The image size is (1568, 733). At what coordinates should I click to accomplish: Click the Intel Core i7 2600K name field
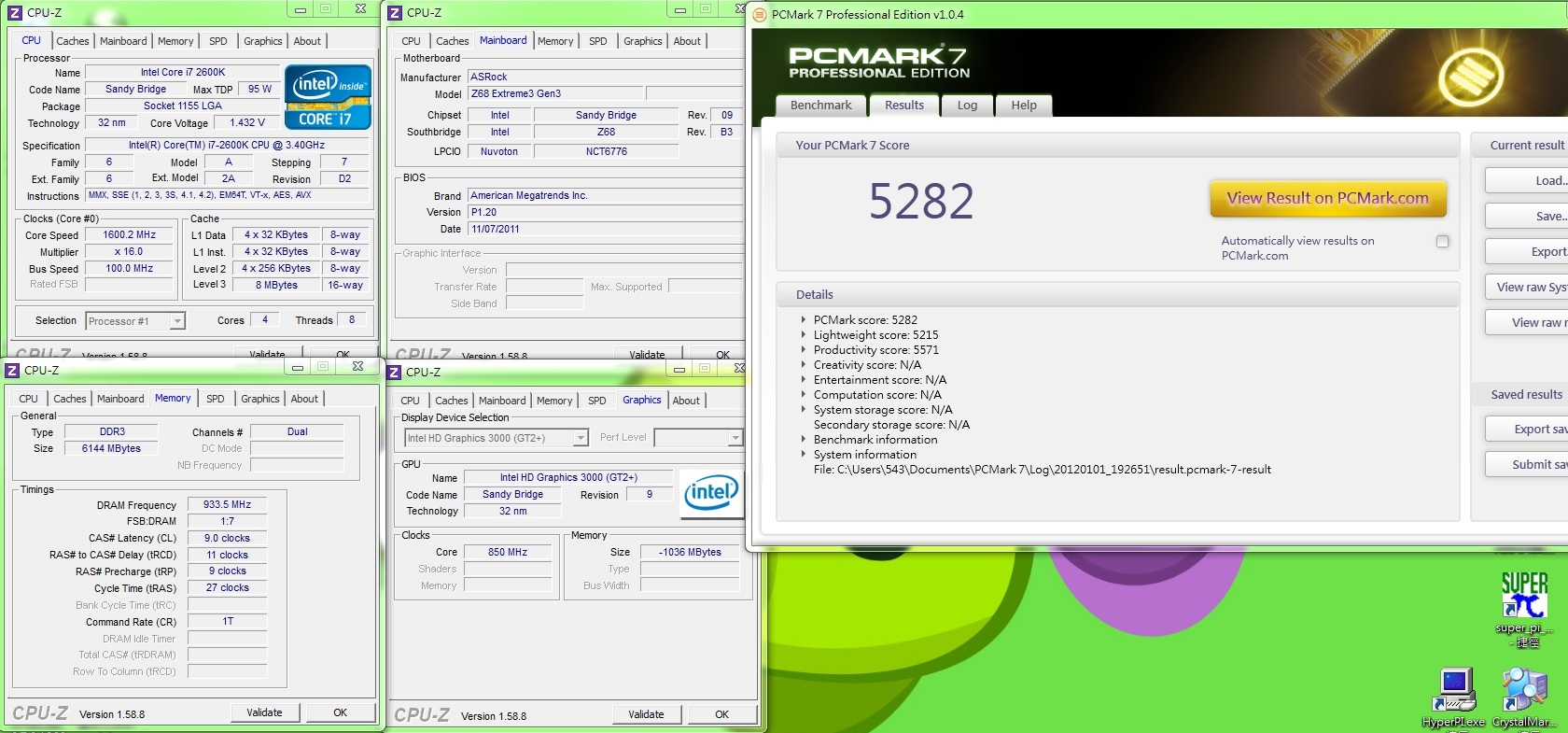coord(183,72)
